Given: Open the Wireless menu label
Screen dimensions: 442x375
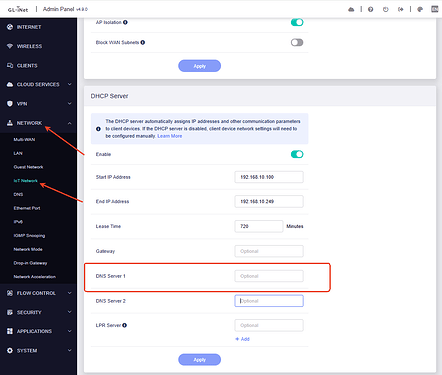Looking at the screenshot, I should [29, 46].
